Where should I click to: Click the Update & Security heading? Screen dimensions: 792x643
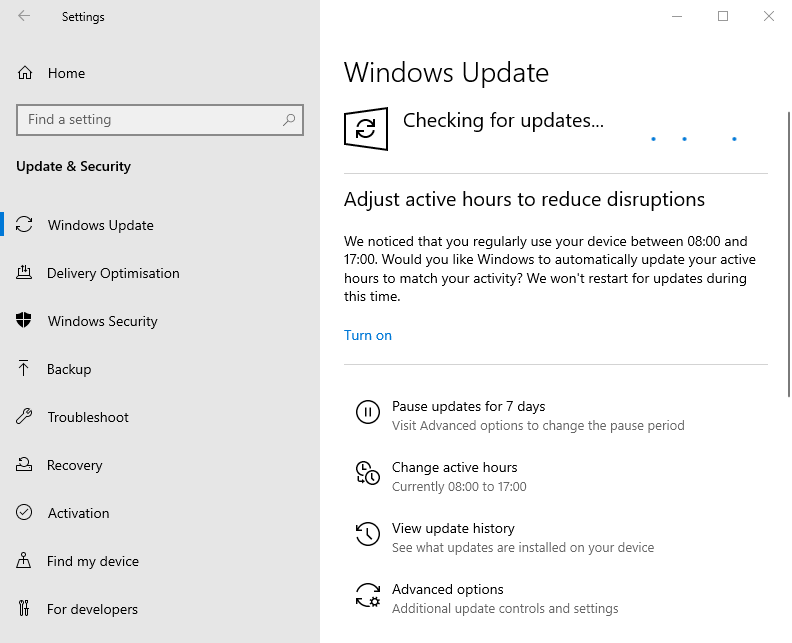pyautogui.click(x=73, y=166)
